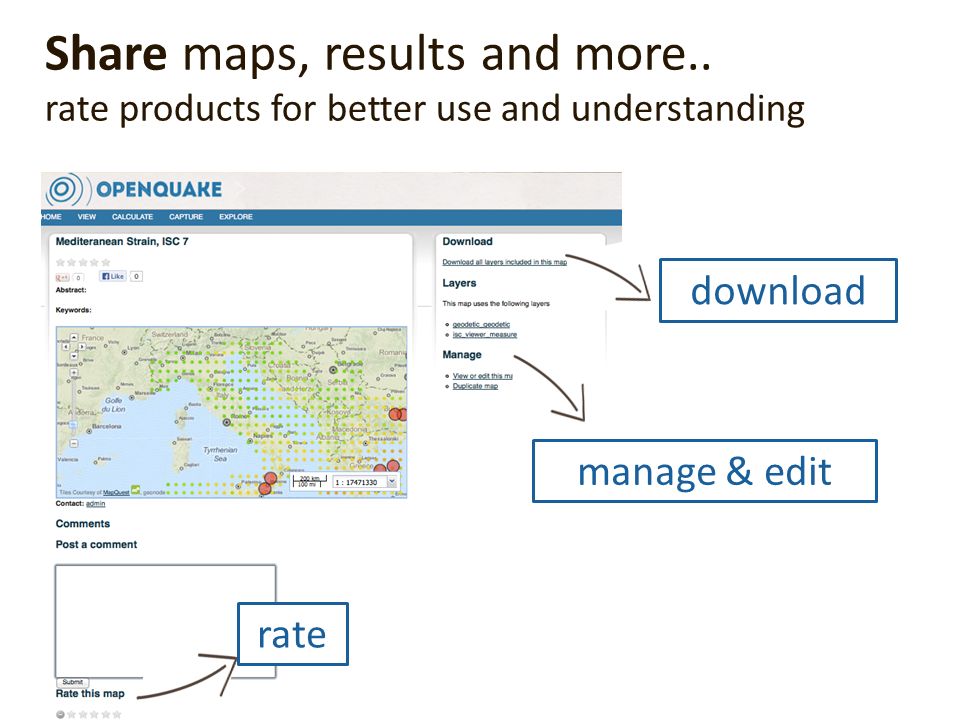Set stars under Rate this map

pyautogui.click(x=94, y=714)
